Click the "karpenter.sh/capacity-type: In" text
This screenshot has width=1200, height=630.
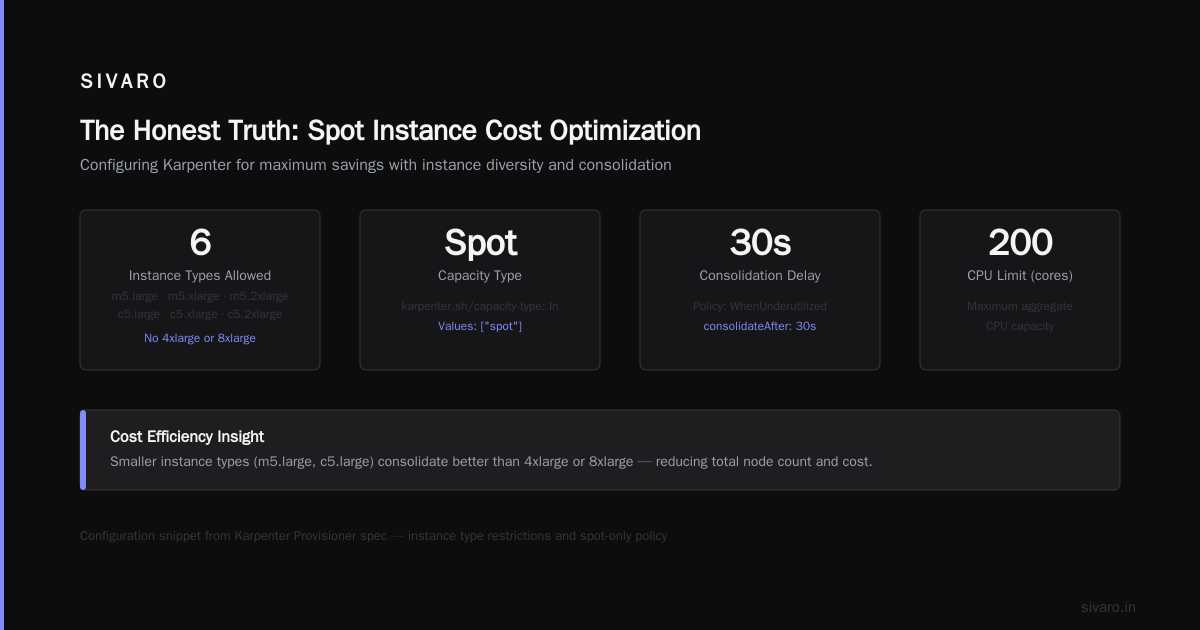pos(480,306)
